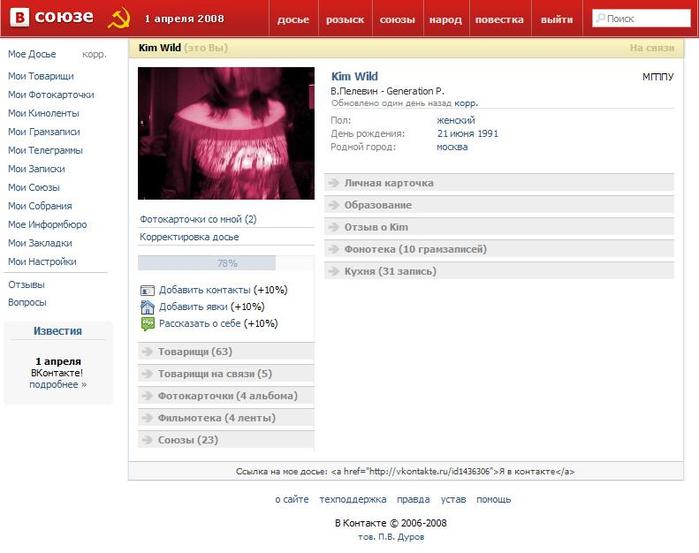Click the speech bubble icon near Рассказать о себе
This screenshot has width=699, height=553.
[147, 324]
